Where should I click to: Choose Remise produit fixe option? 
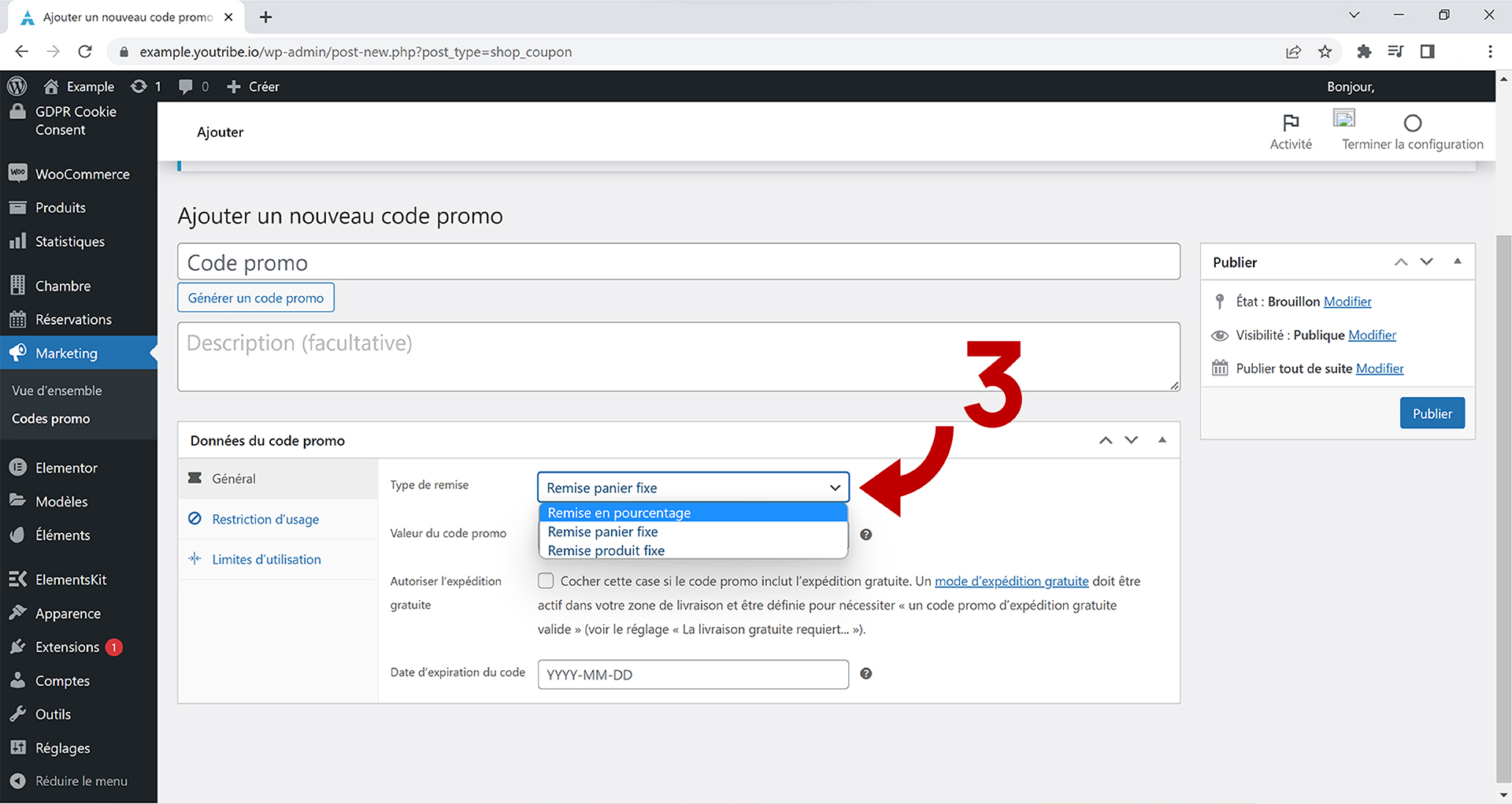point(606,550)
